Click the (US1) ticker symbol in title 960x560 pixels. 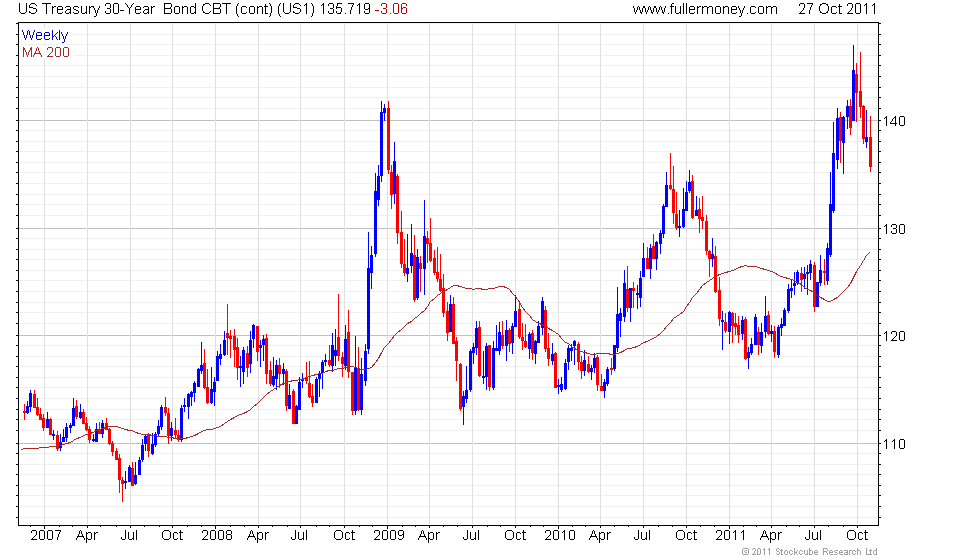[296, 9]
